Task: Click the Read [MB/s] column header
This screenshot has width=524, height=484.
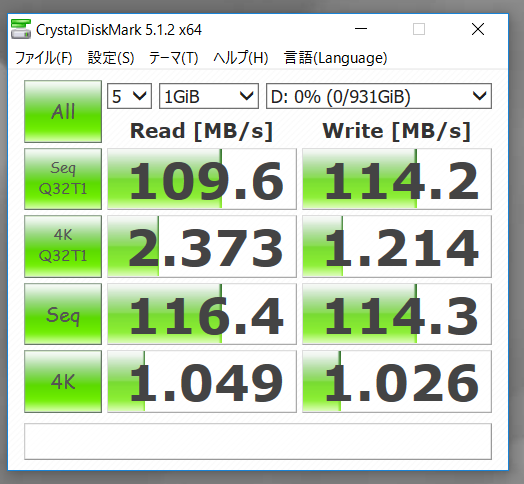Action: click(x=202, y=131)
